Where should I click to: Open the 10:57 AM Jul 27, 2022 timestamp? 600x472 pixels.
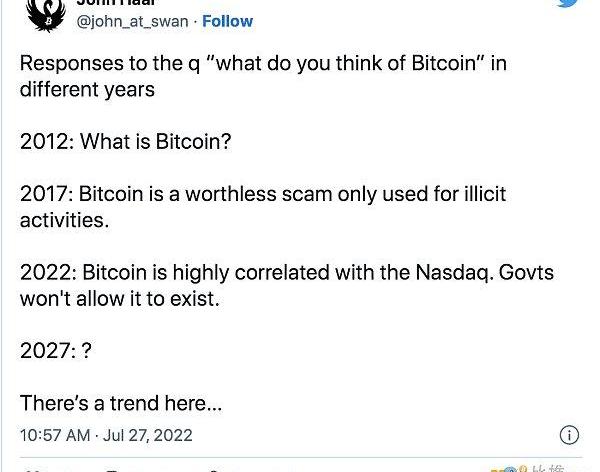coord(106,435)
